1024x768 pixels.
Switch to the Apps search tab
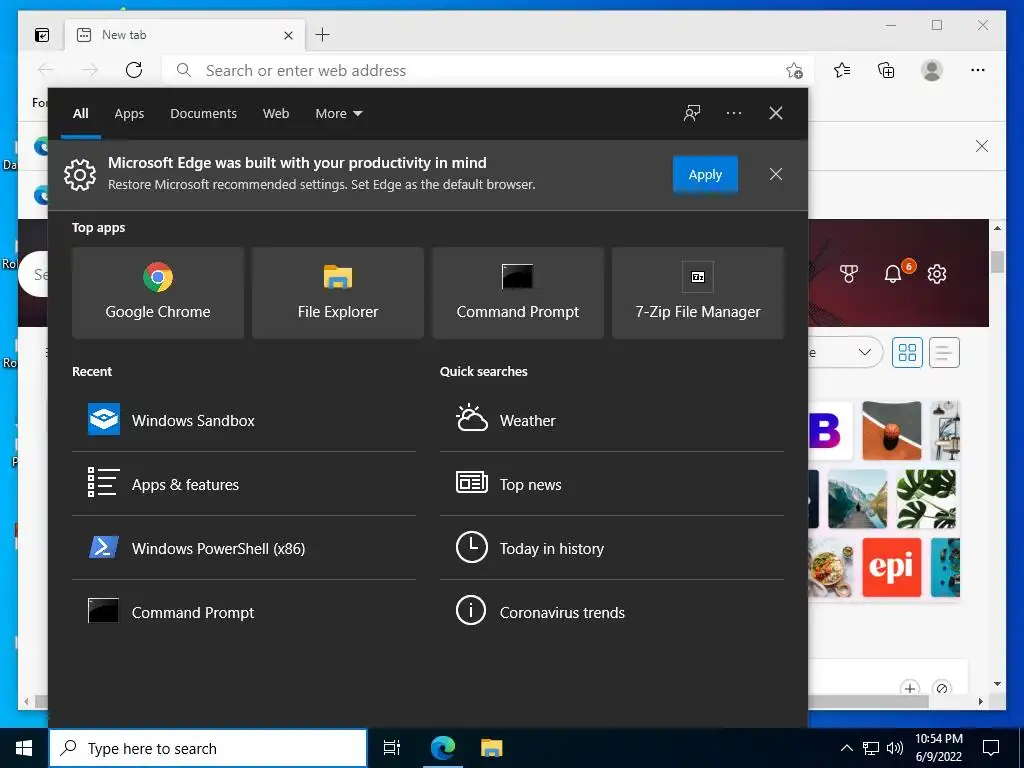click(129, 114)
